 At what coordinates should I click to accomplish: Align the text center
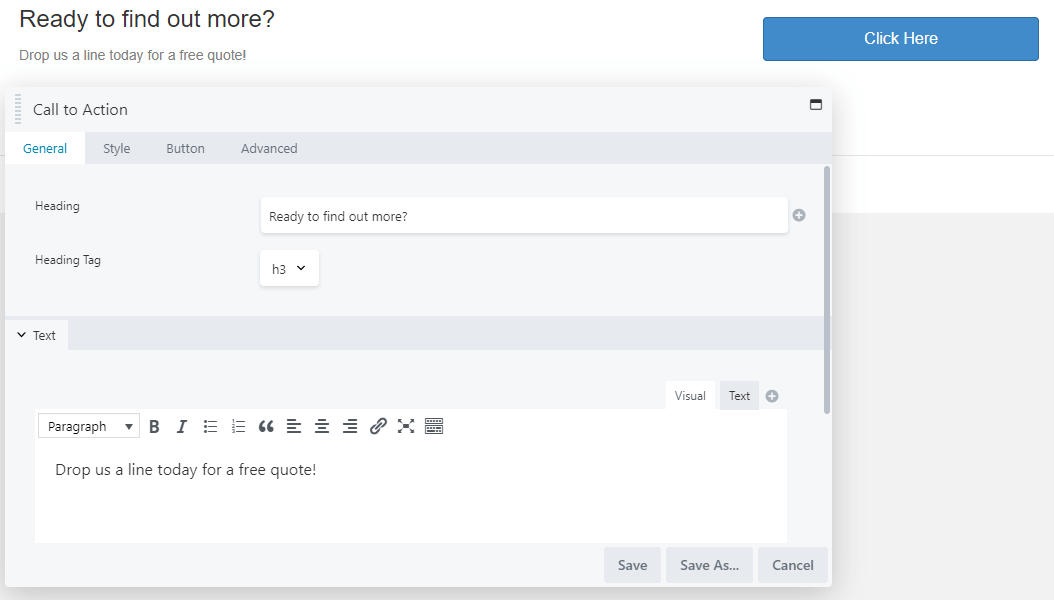point(322,426)
